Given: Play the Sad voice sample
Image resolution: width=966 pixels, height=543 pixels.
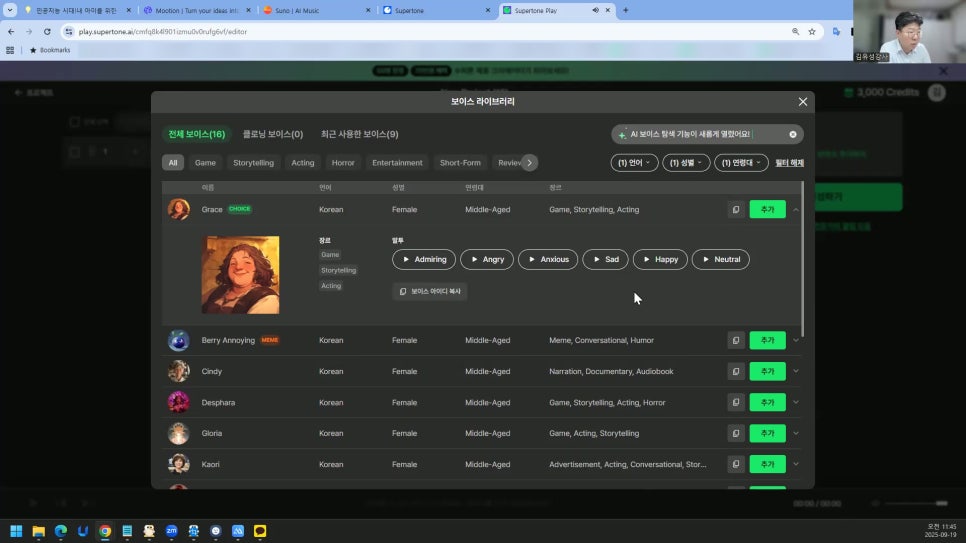Looking at the screenshot, I should click(x=606, y=259).
